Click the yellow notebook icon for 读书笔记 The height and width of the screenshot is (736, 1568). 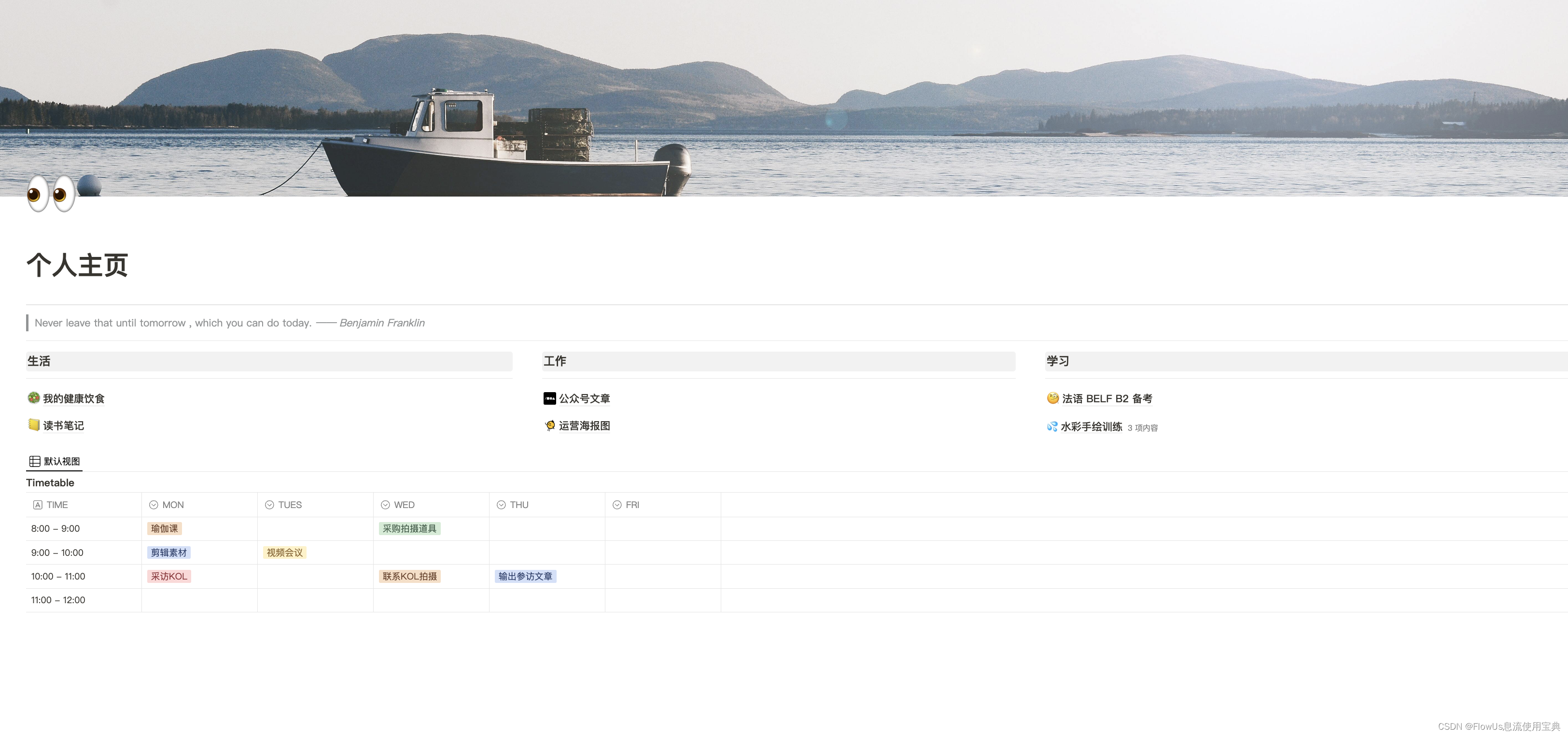(x=33, y=425)
